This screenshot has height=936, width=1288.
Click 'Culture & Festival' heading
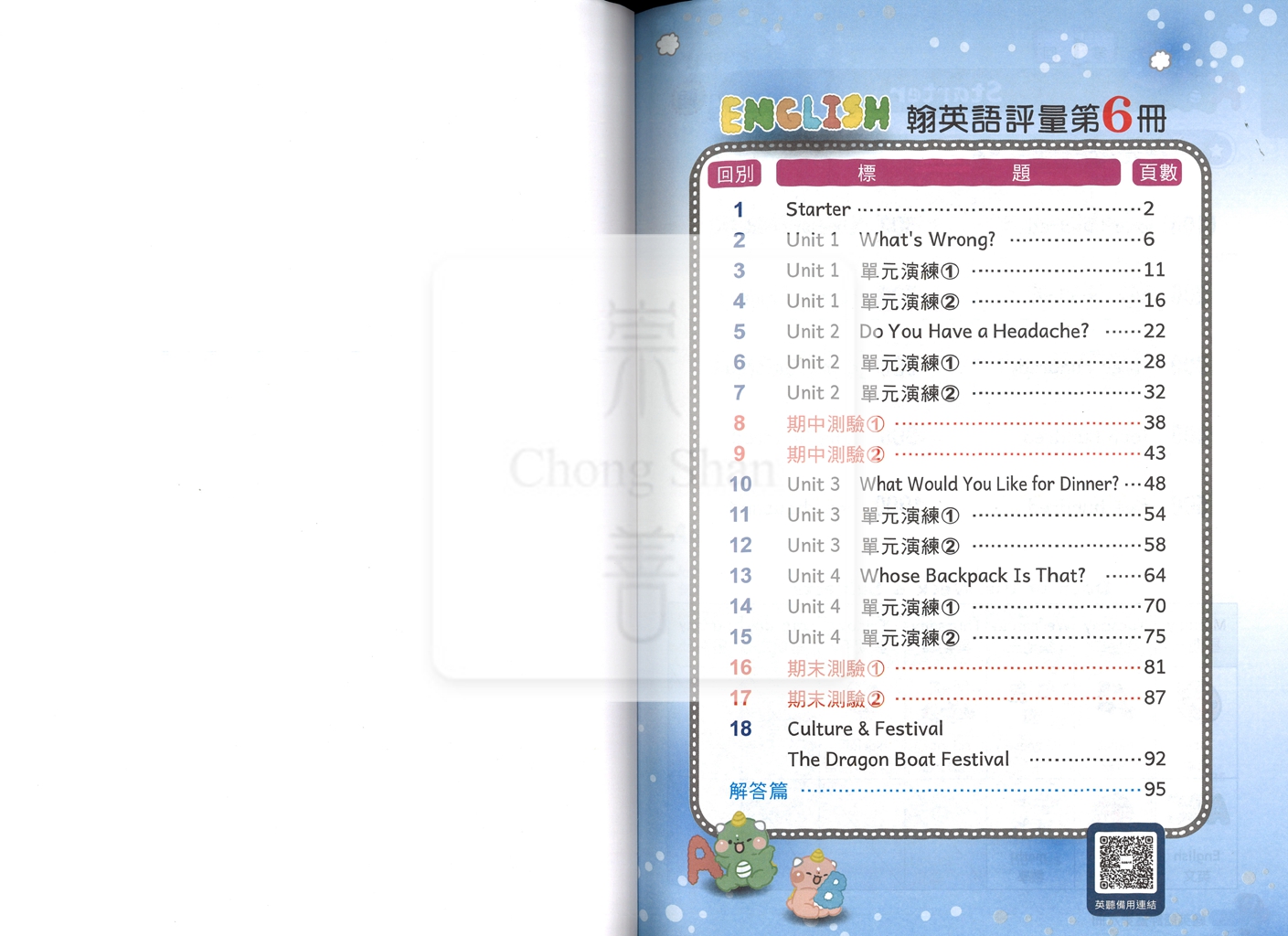[x=865, y=729]
